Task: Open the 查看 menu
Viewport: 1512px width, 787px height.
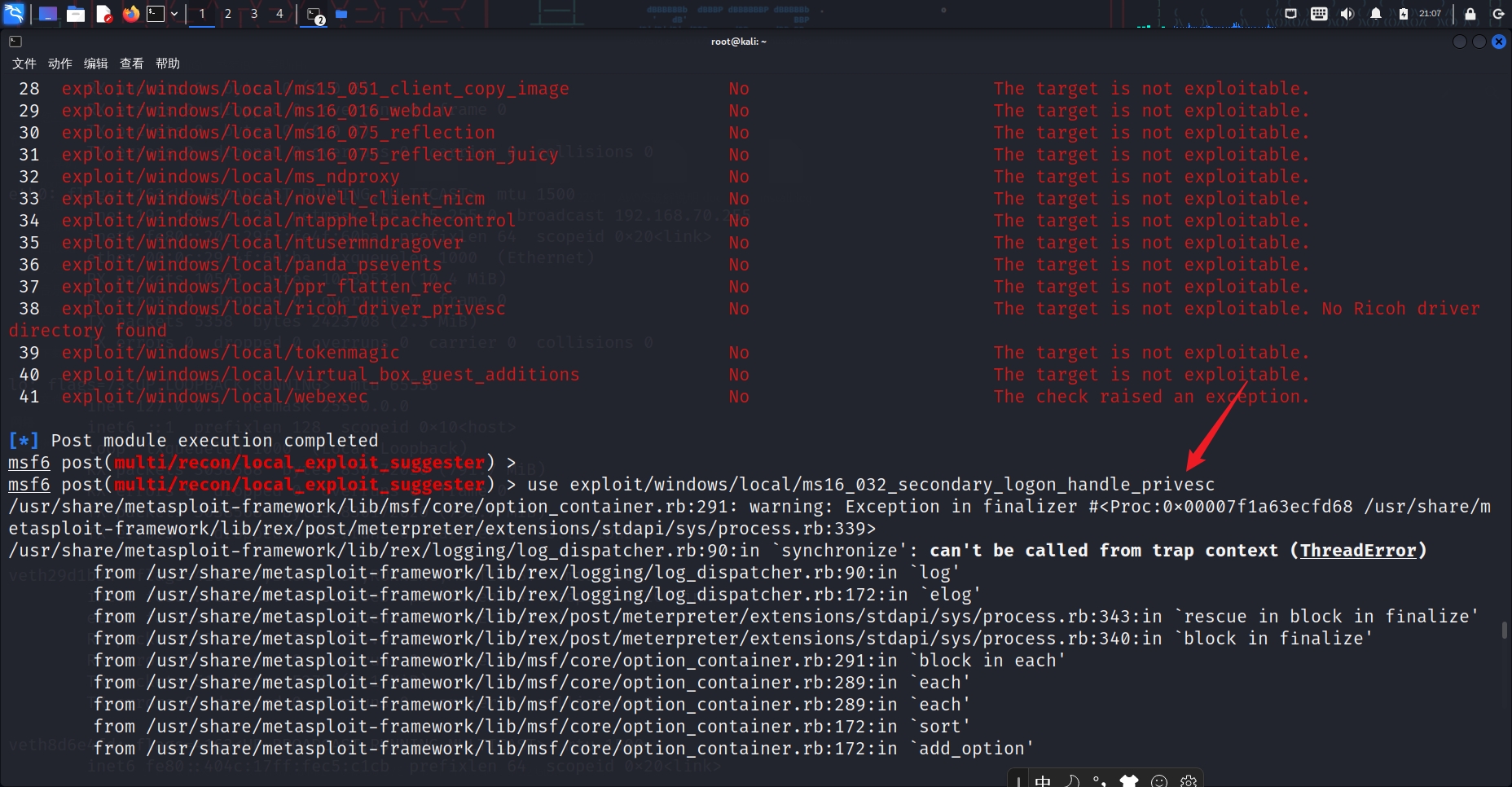Action: (x=130, y=63)
